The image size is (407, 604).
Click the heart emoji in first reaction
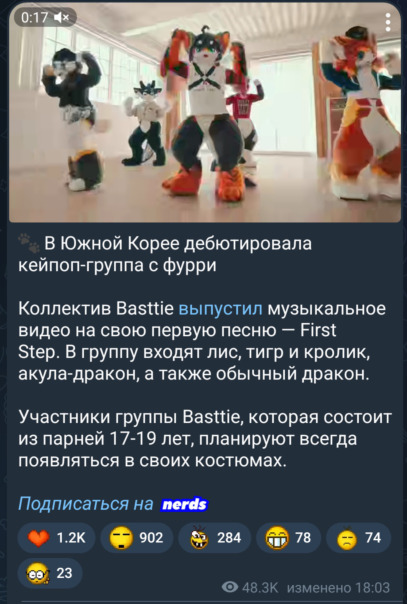point(39,538)
